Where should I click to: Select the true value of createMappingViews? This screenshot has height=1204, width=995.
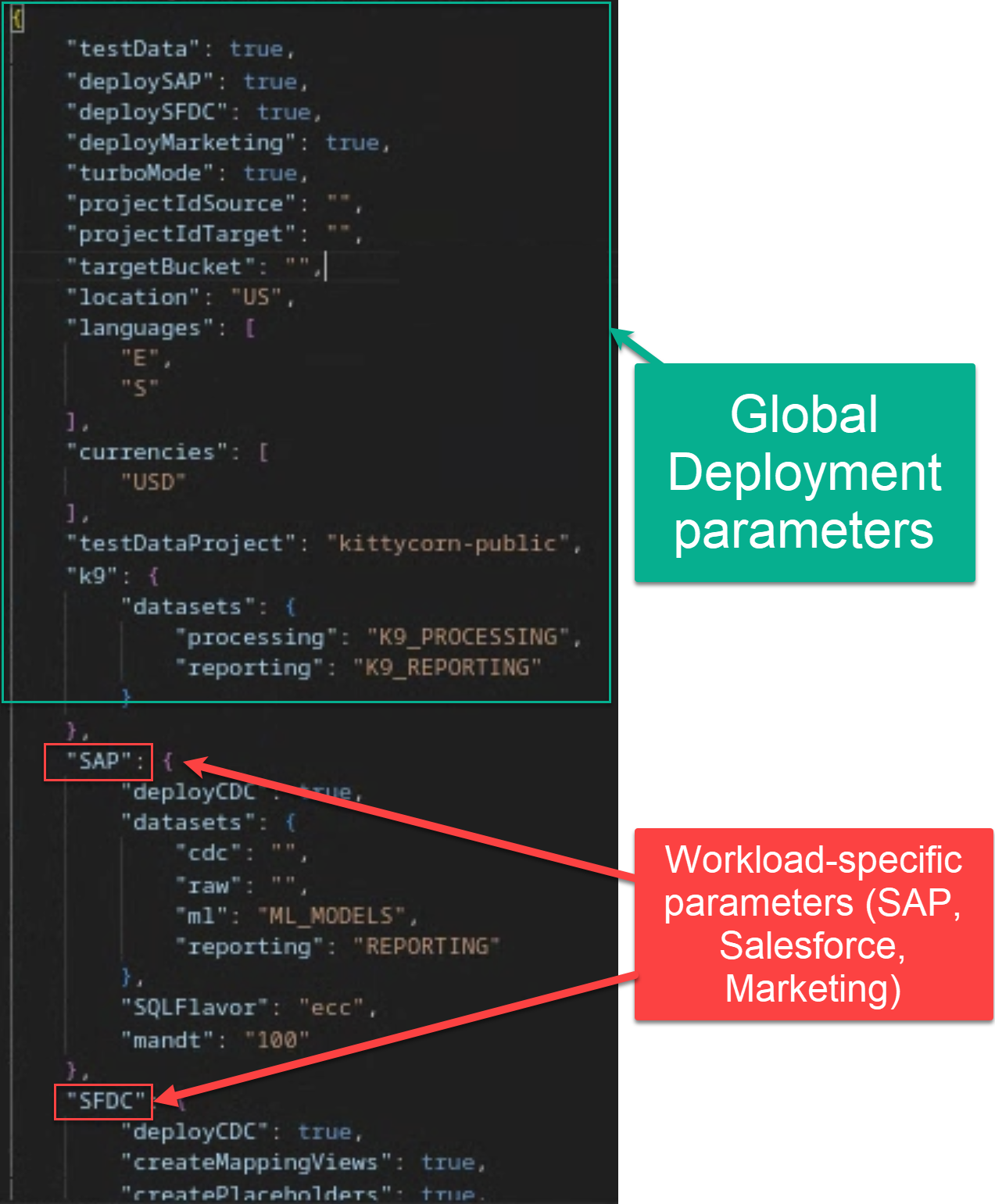(448, 1163)
